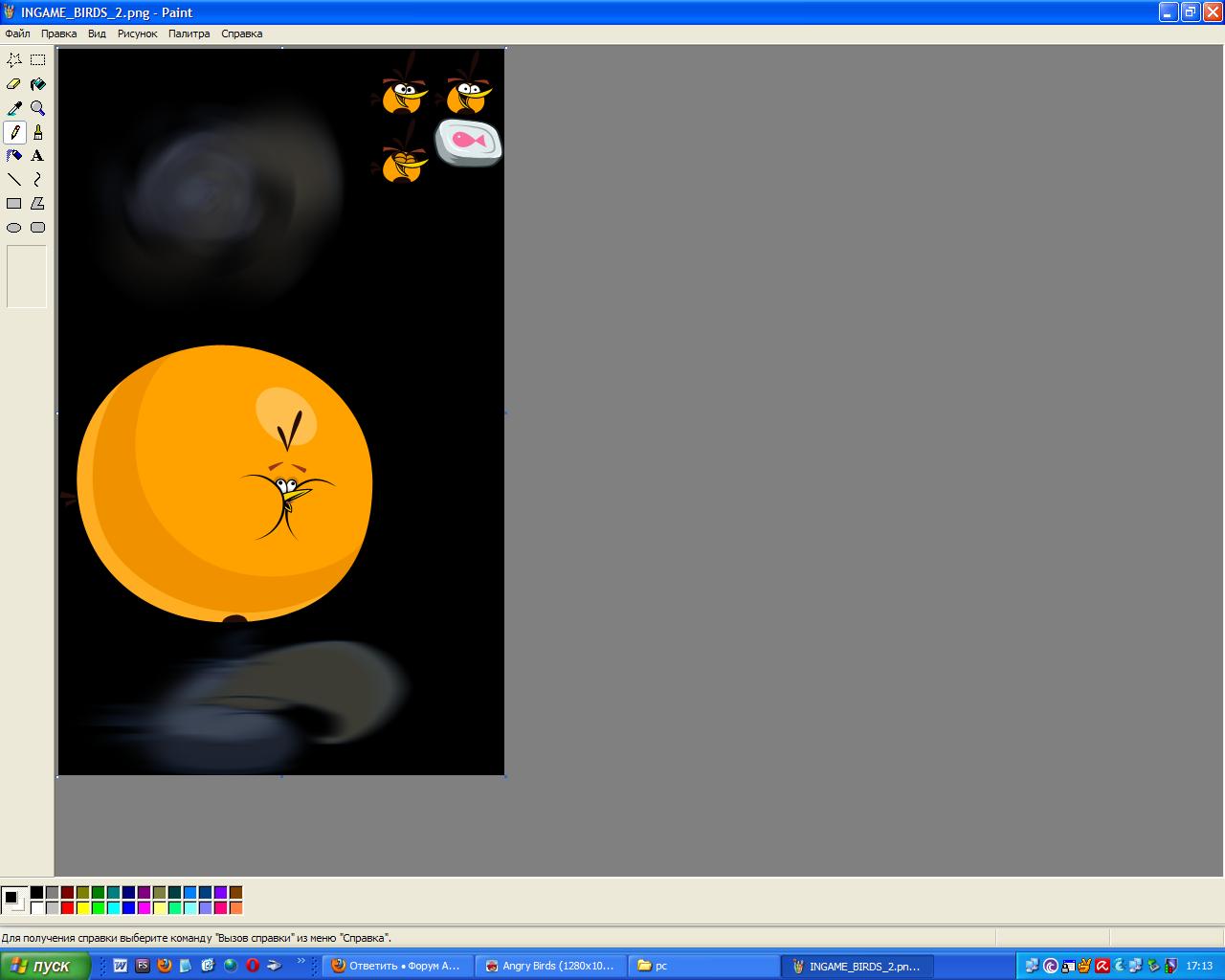1225x980 pixels.
Task: Launch Opera from Quick Launch
Action: pos(253,966)
